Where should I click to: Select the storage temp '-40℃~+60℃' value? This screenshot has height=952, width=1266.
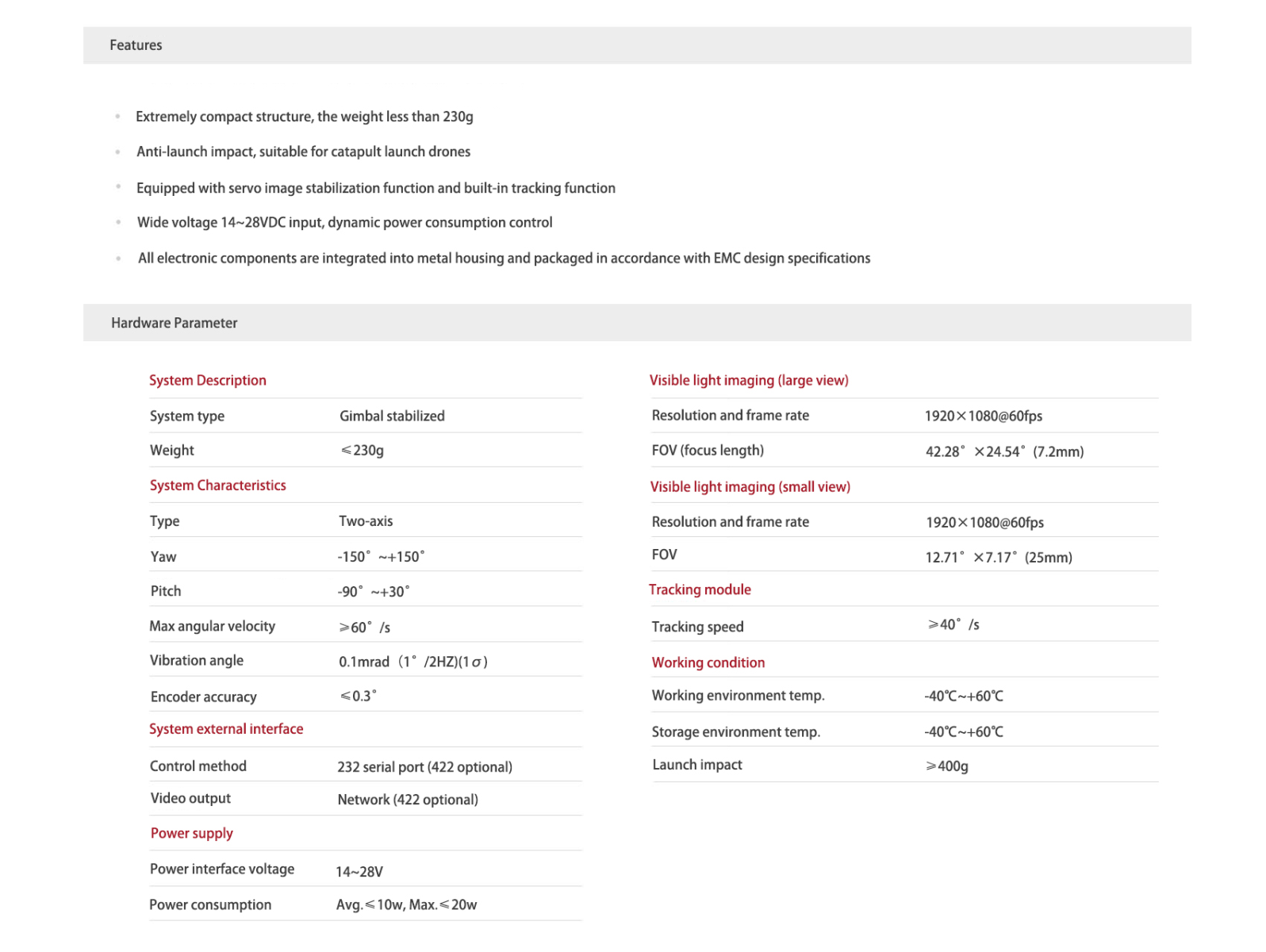click(964, 732)
